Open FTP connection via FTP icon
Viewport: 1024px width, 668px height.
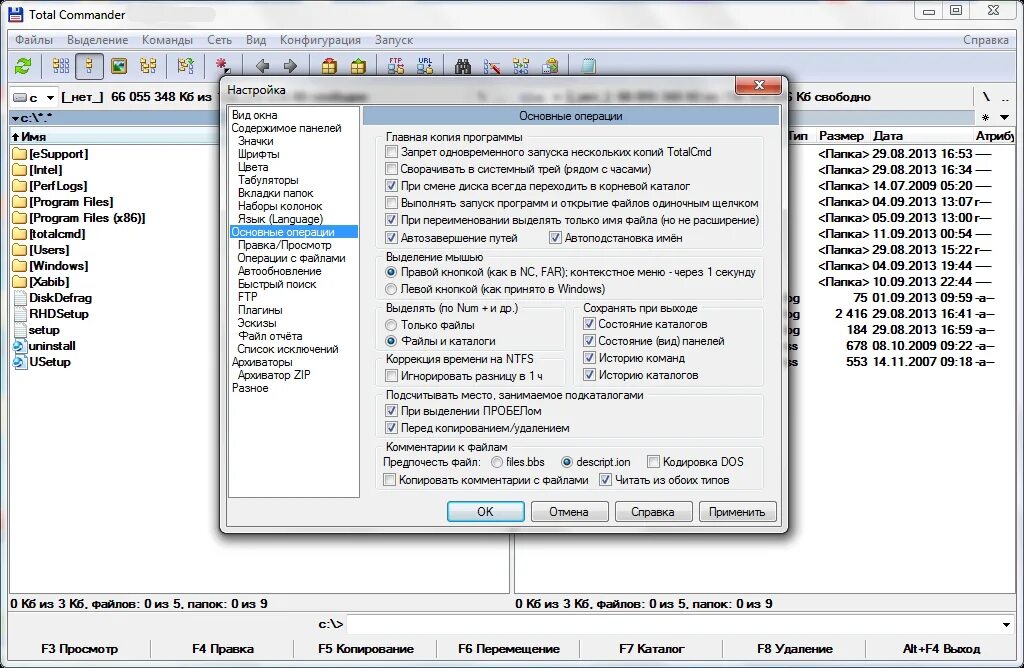pos(396,66)
